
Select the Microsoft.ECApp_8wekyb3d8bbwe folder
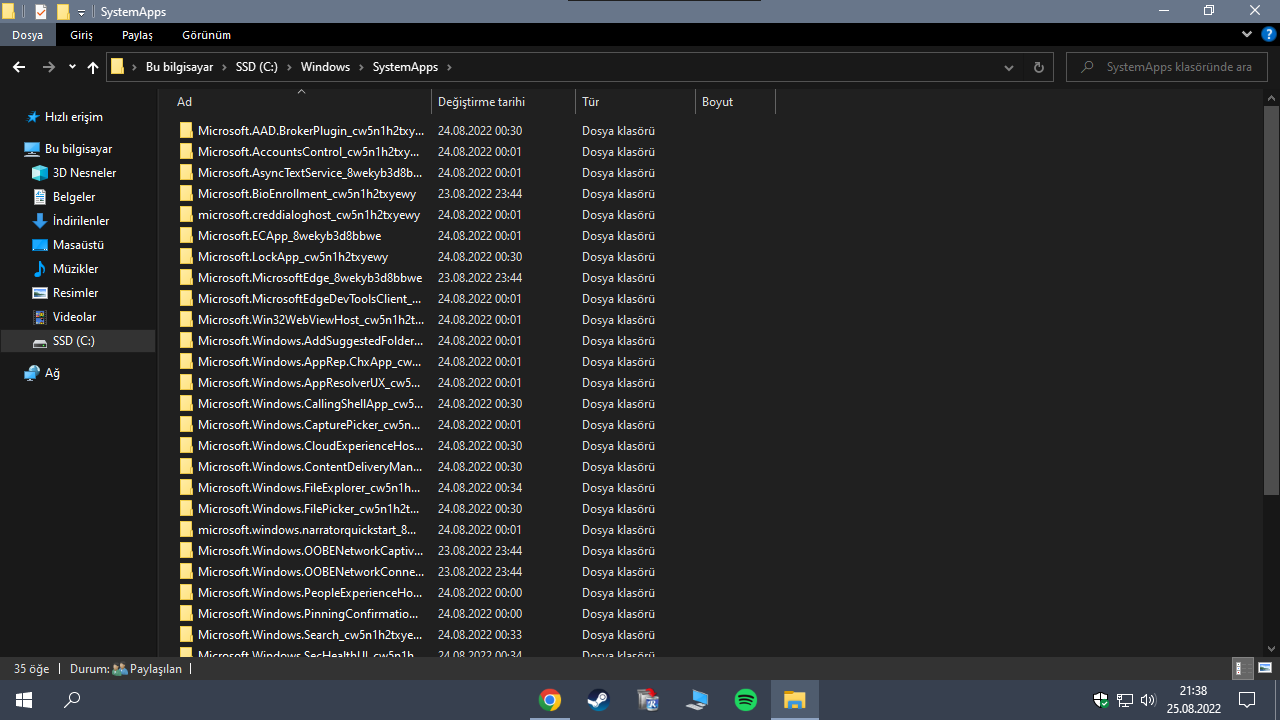tap(289, 236)
